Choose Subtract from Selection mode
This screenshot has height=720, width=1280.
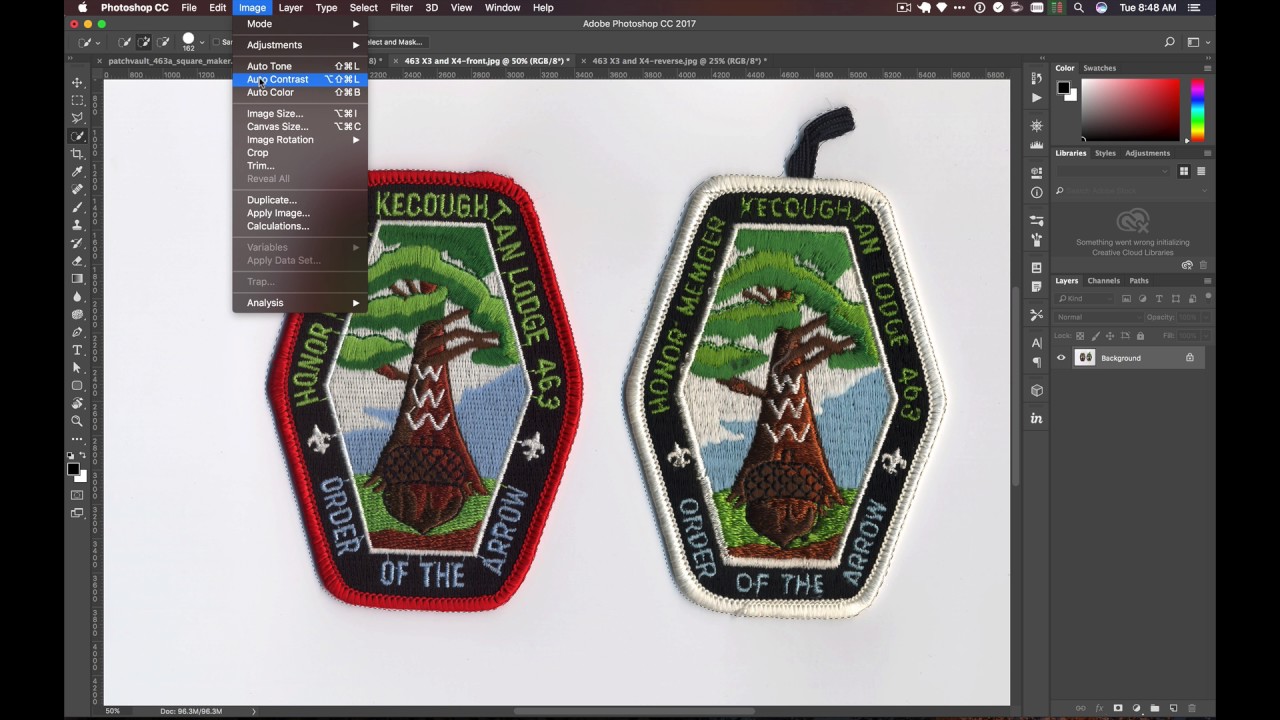163,42
